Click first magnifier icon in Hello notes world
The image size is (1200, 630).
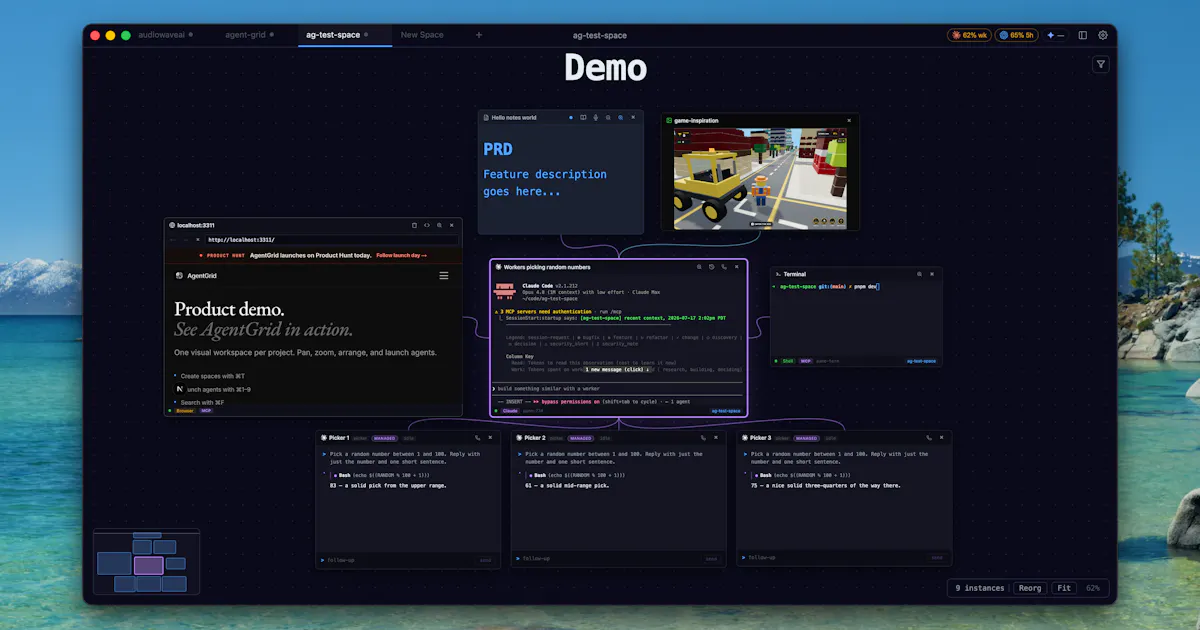coord(608,117)
